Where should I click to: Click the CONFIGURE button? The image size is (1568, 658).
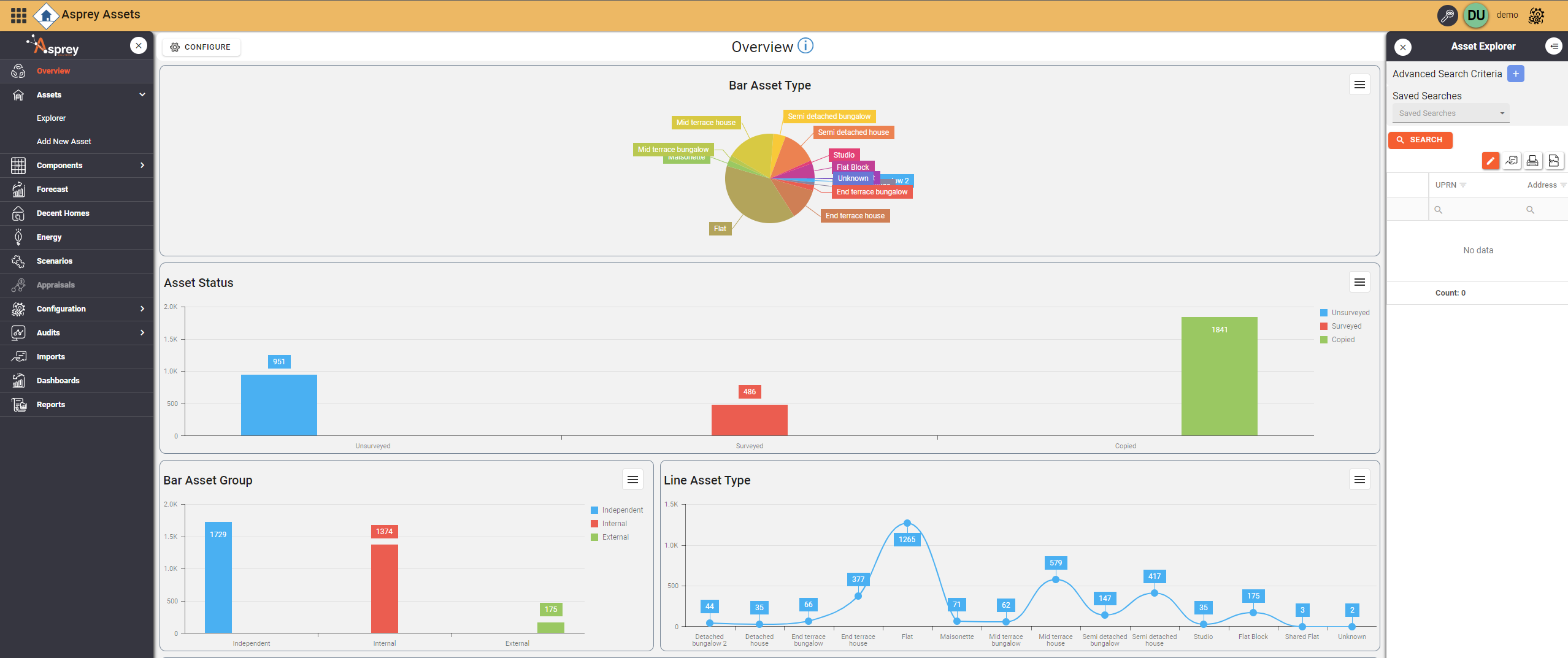201,47
